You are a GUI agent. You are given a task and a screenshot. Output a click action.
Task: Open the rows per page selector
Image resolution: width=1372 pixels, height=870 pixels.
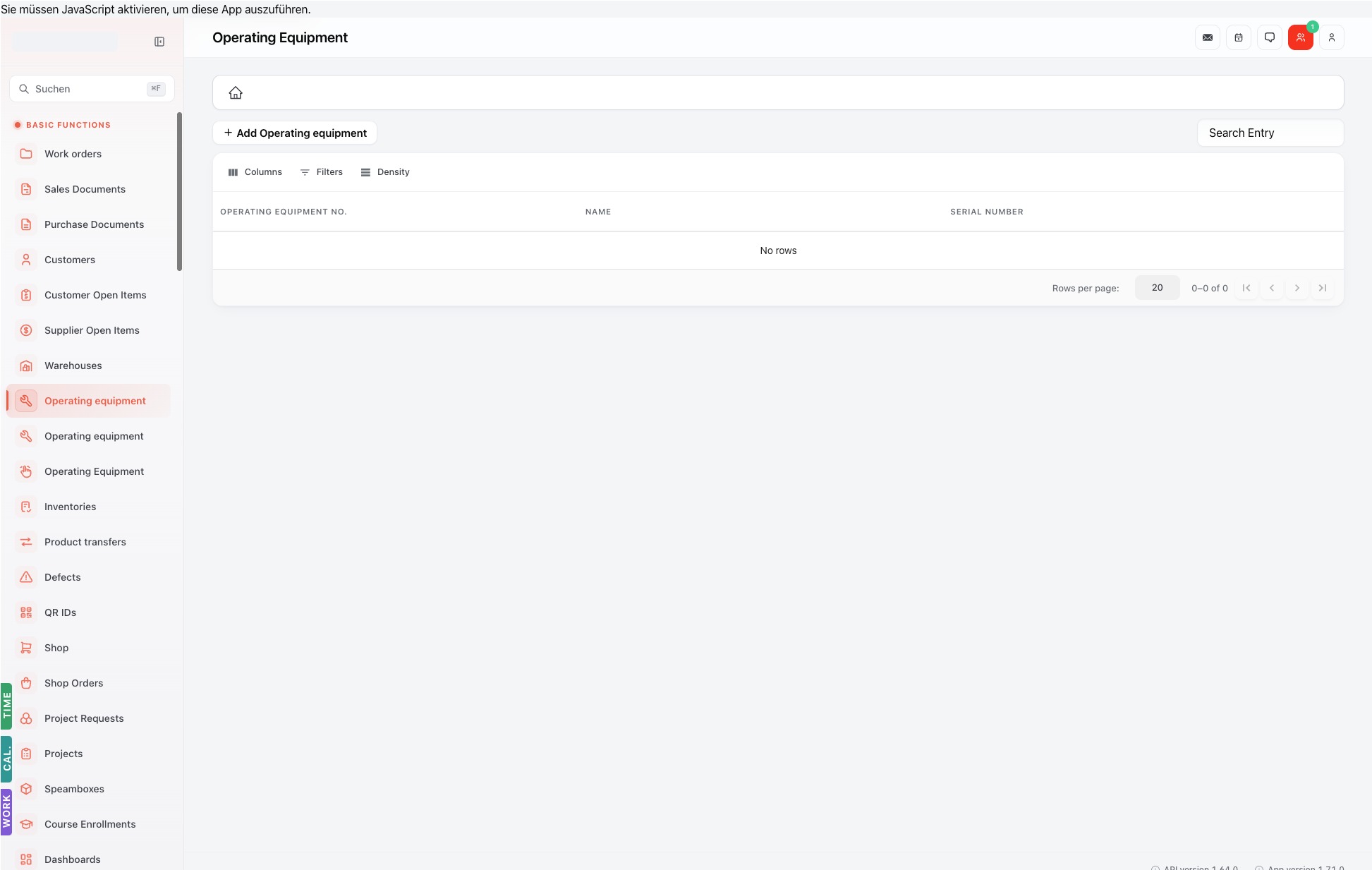point(1157,288)
